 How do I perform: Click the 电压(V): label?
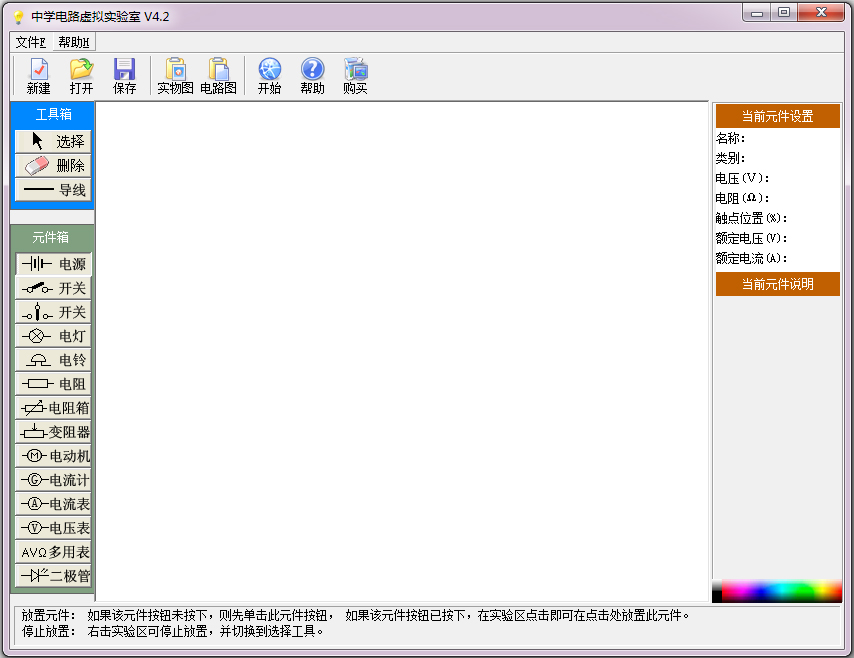tap(742, 178)
